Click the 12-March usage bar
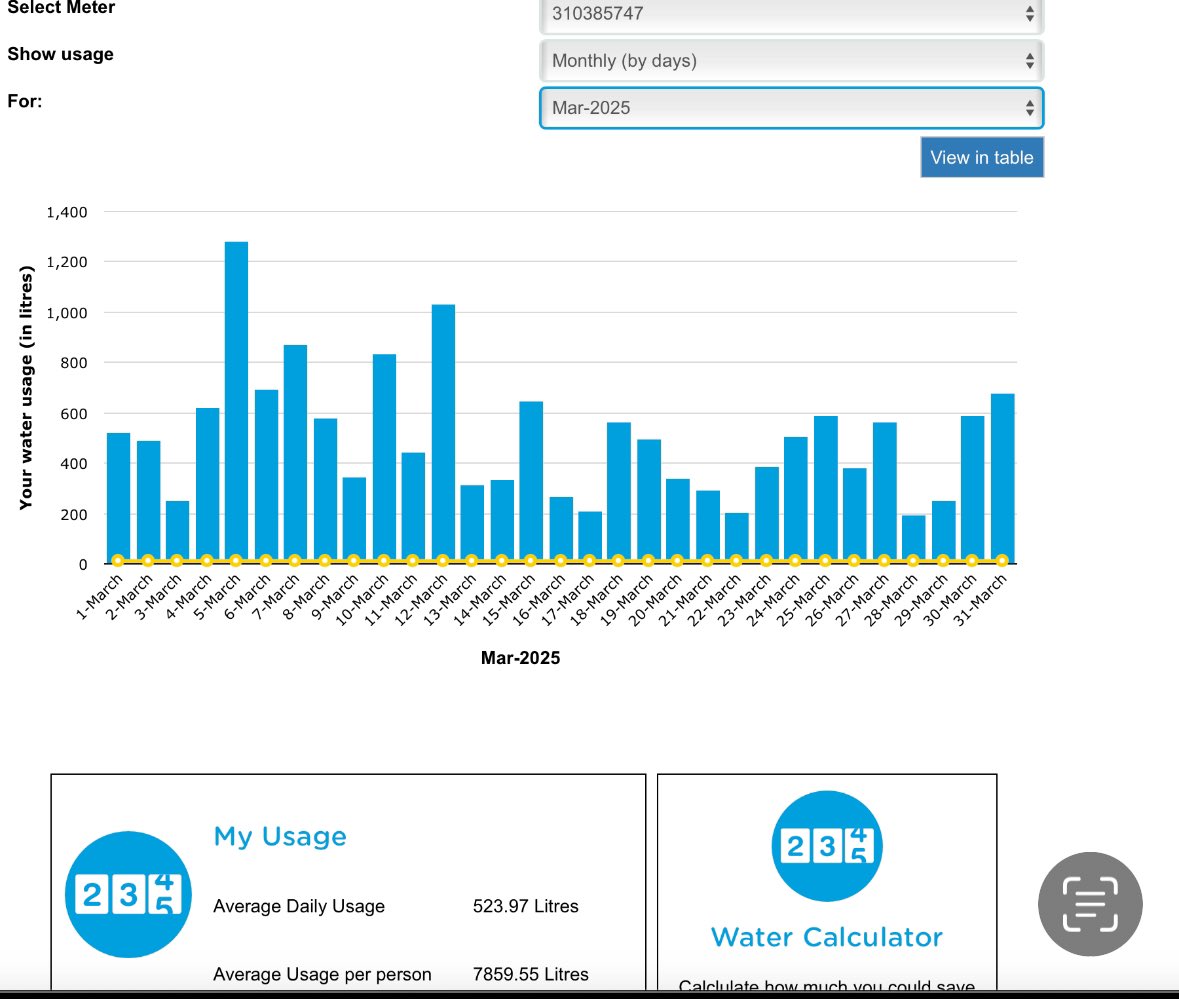The height and width of the screenshot is (999, 1179). tap(443, 434)
